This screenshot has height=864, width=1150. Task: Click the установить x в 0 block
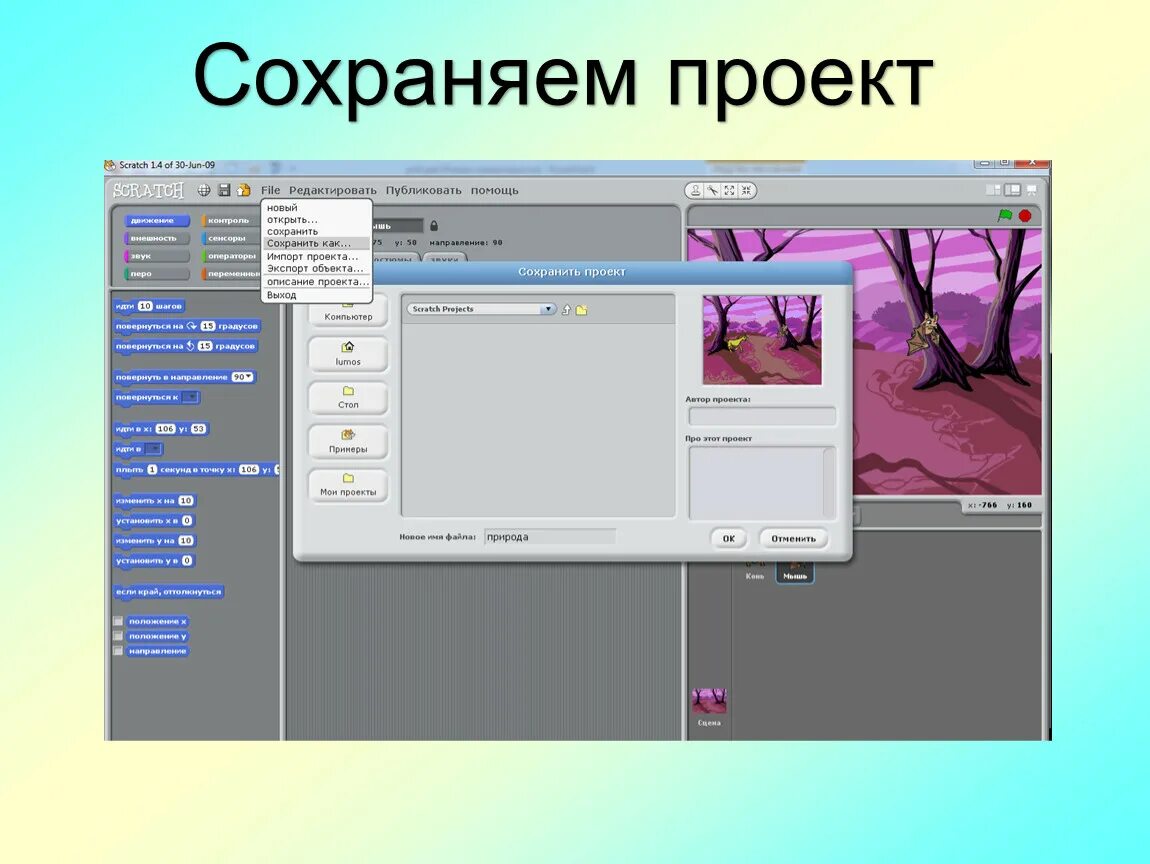point(154,520)
